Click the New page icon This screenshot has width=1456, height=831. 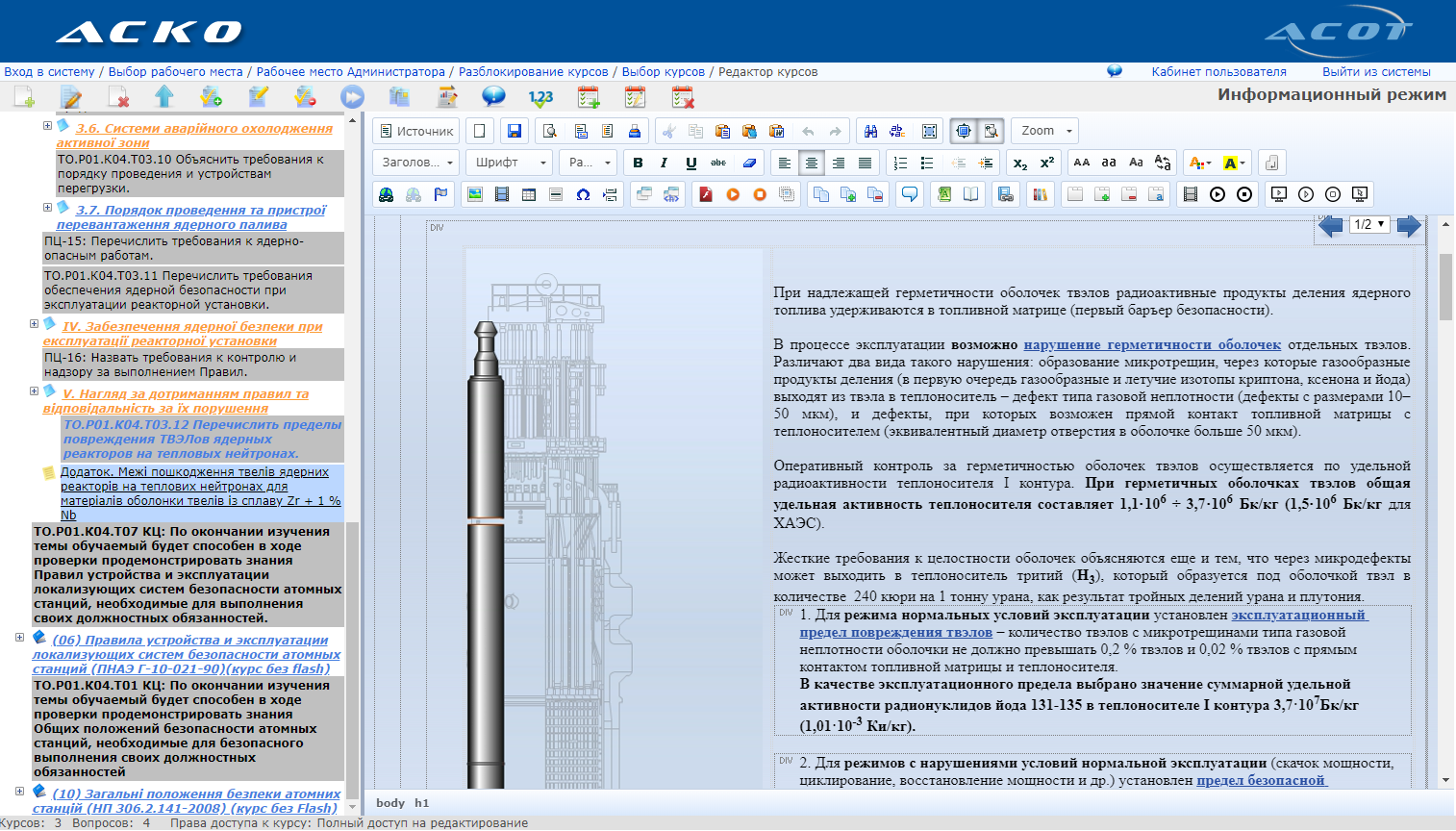click(479, 131)
